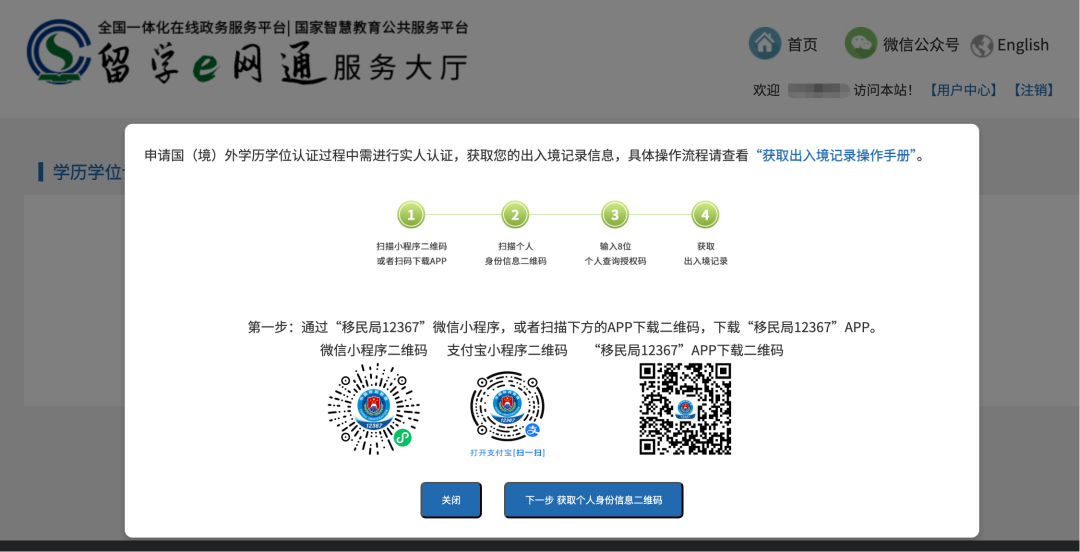
Task: Click the 支付宝小程序二维码 label
Action: [508, 350]
